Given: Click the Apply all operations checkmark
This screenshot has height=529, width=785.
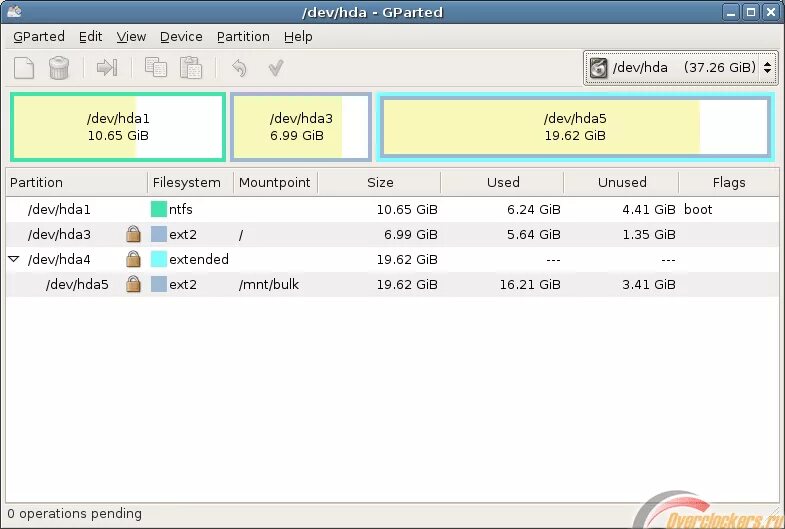Looking at the screenshot, I should pyautogui.click(x=276, y=68).
